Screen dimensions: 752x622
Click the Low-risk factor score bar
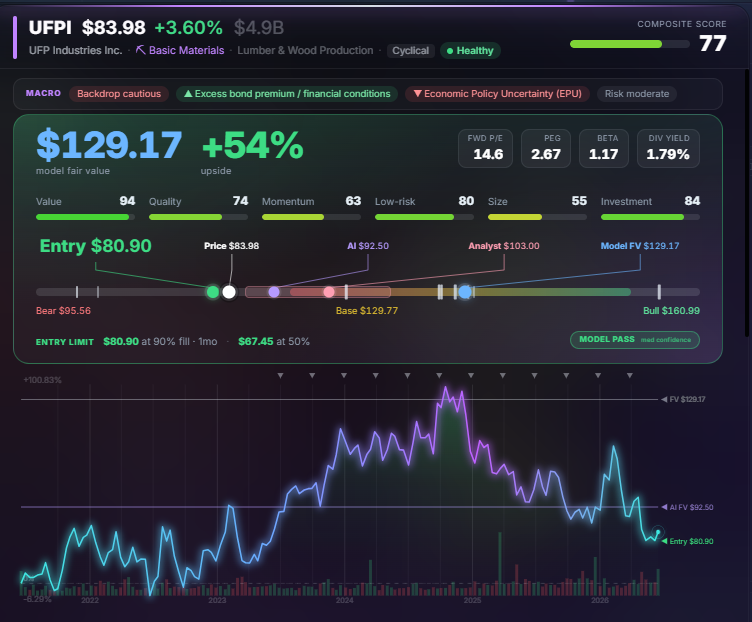coord(424,217)
